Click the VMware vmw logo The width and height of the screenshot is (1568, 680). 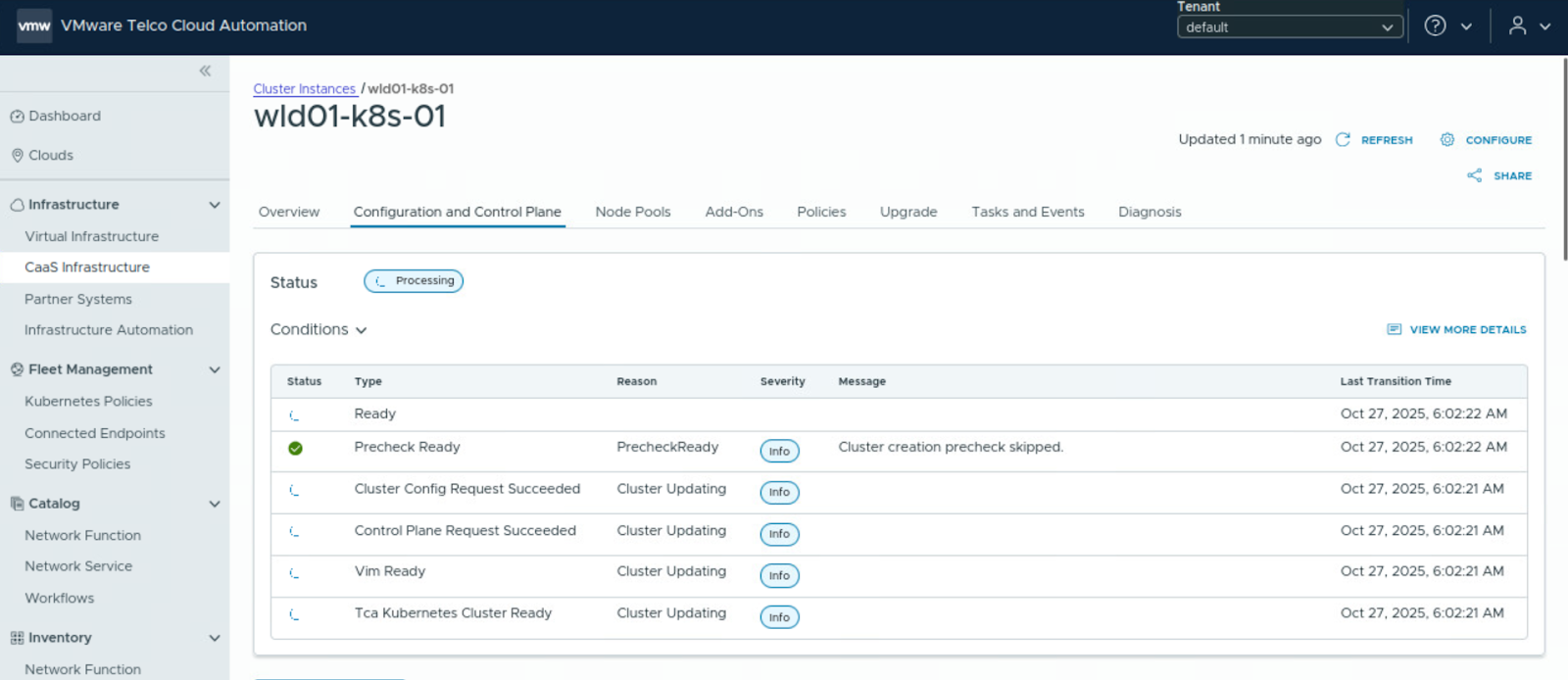click(34, 25)
